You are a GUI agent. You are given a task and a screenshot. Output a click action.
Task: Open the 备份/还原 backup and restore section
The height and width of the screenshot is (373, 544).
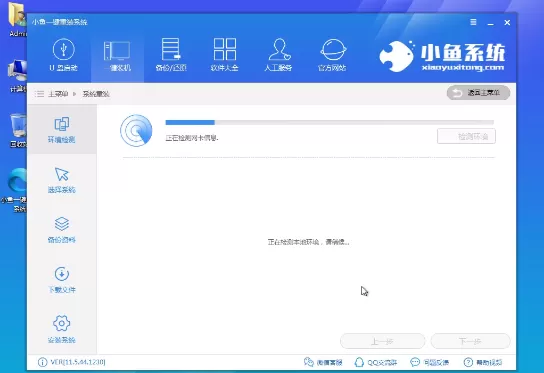click(x=171, y=54)
